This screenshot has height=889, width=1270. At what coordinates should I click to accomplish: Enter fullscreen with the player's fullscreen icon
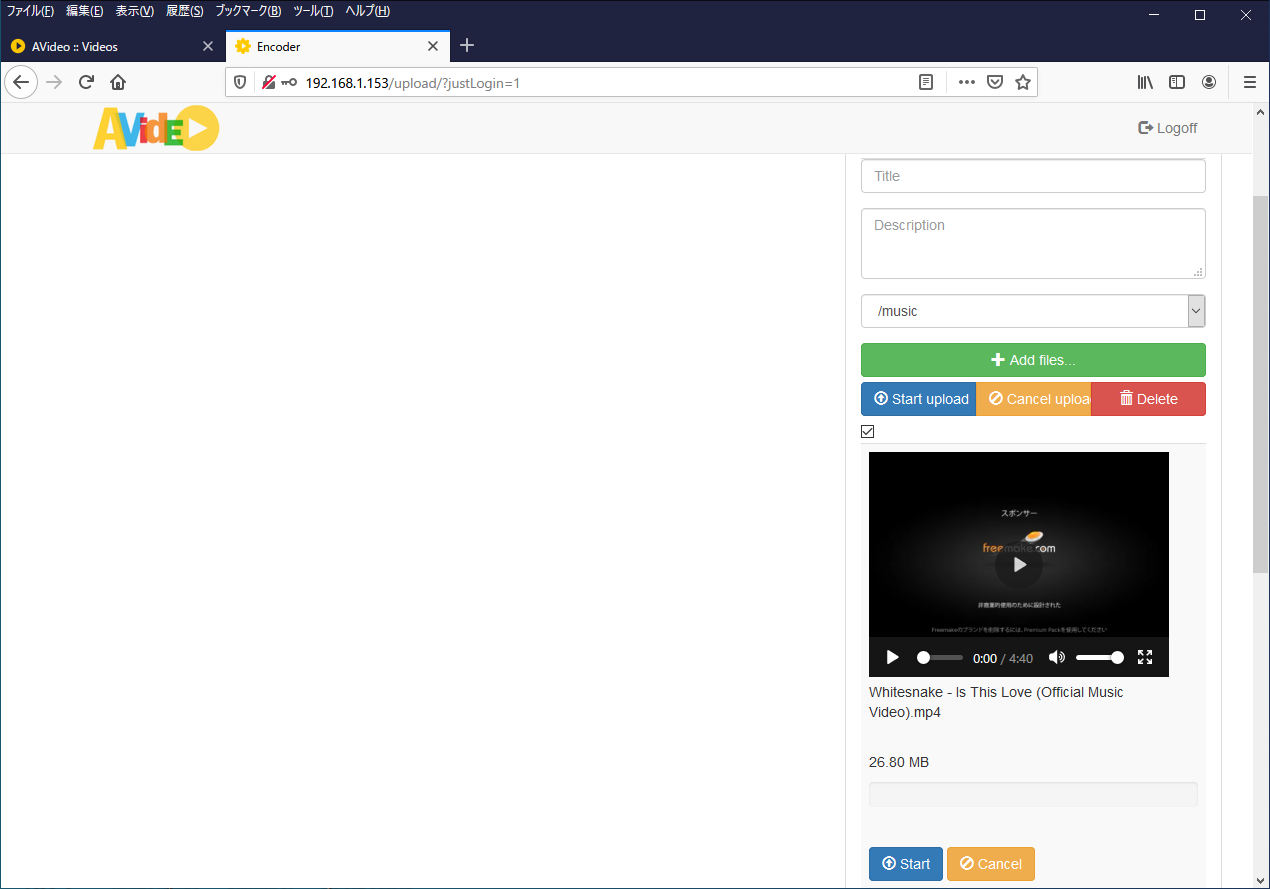tap(1144, 657)
